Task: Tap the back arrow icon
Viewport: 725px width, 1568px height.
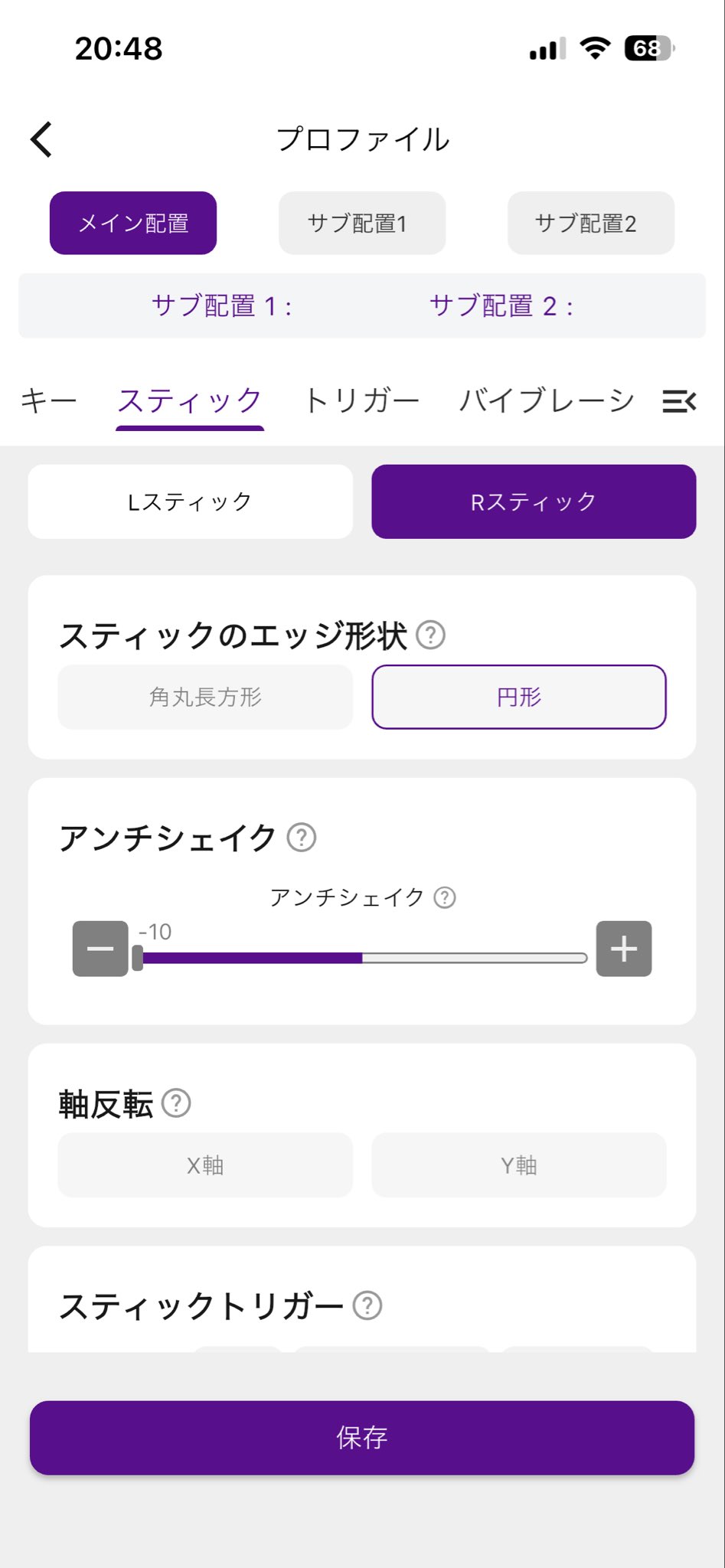Action: [x=41, y=139]
